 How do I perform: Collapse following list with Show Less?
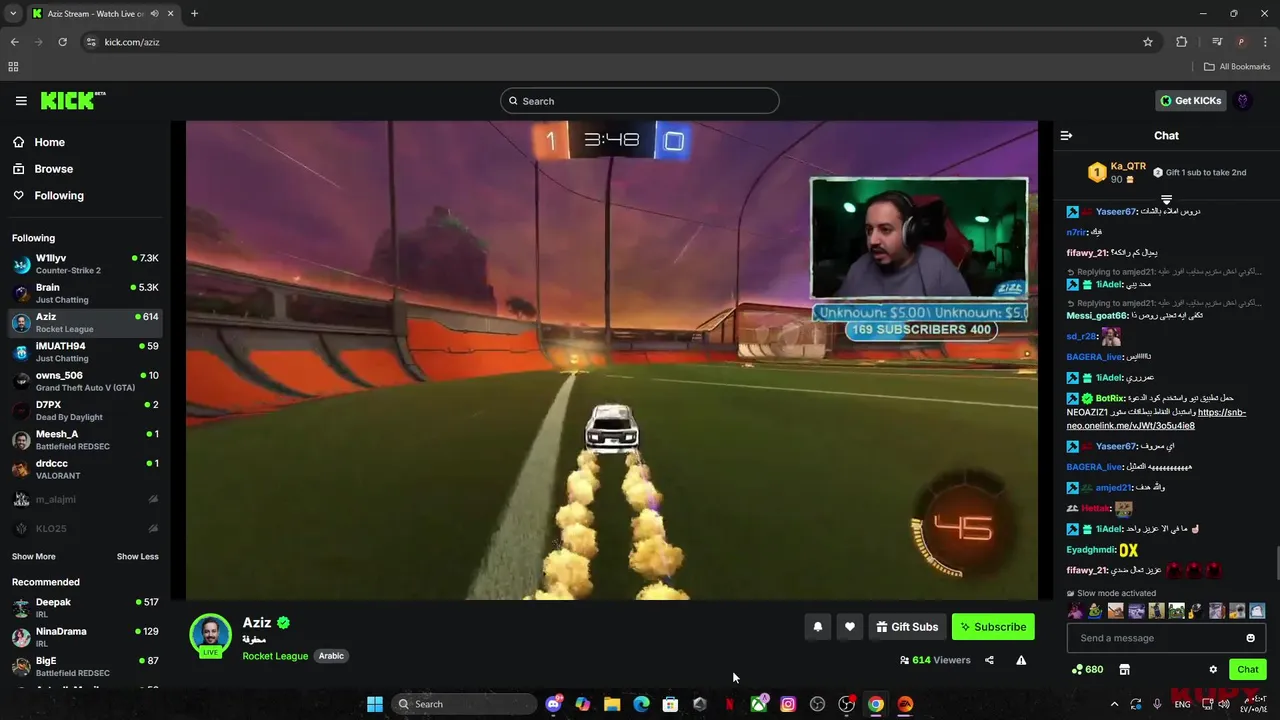pos(137,557)
